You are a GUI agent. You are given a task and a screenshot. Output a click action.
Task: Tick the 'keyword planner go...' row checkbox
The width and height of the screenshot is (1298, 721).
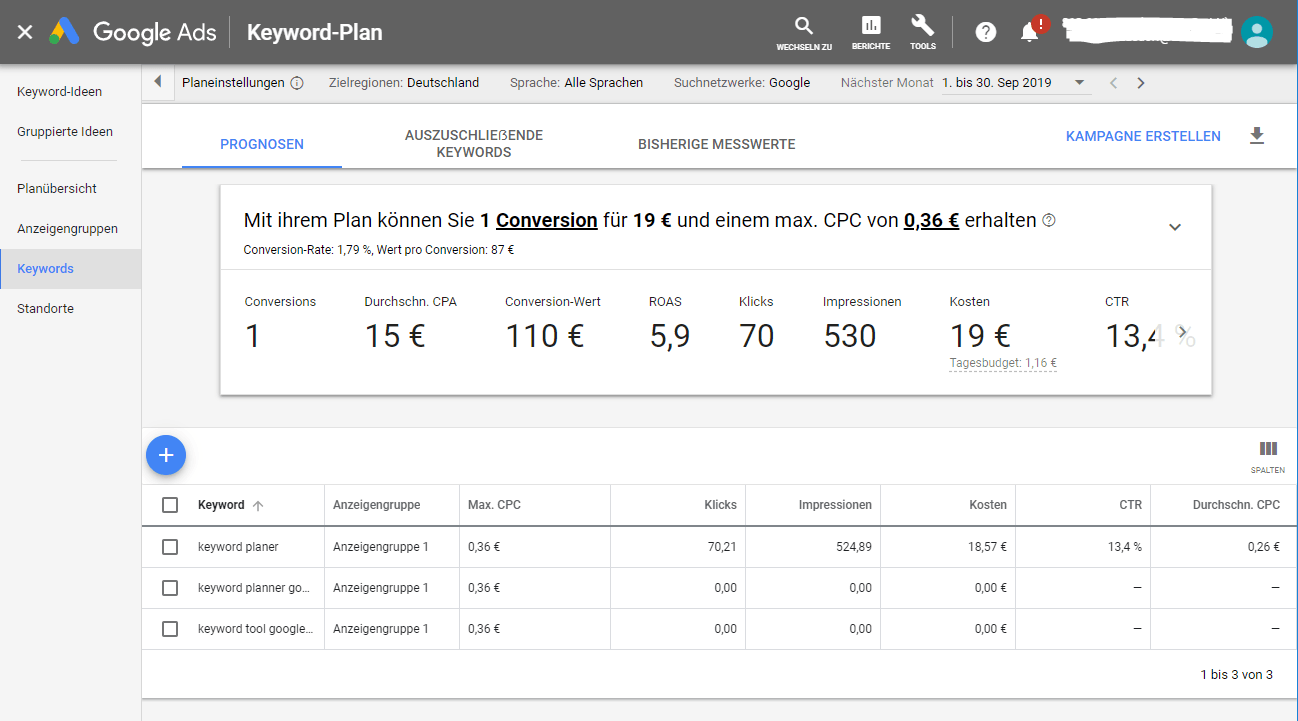[170, 588]
